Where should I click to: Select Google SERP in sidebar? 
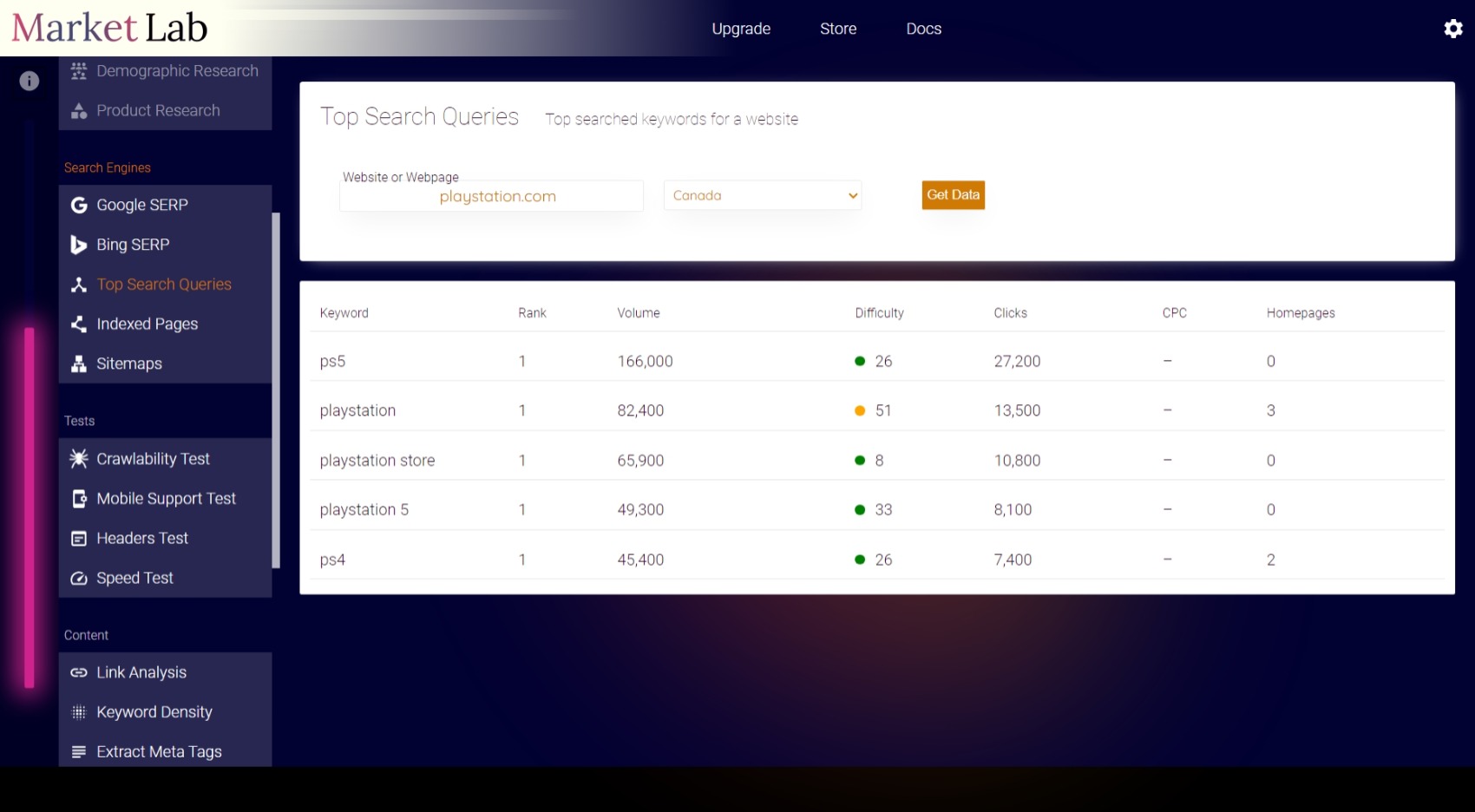point(165,205)
